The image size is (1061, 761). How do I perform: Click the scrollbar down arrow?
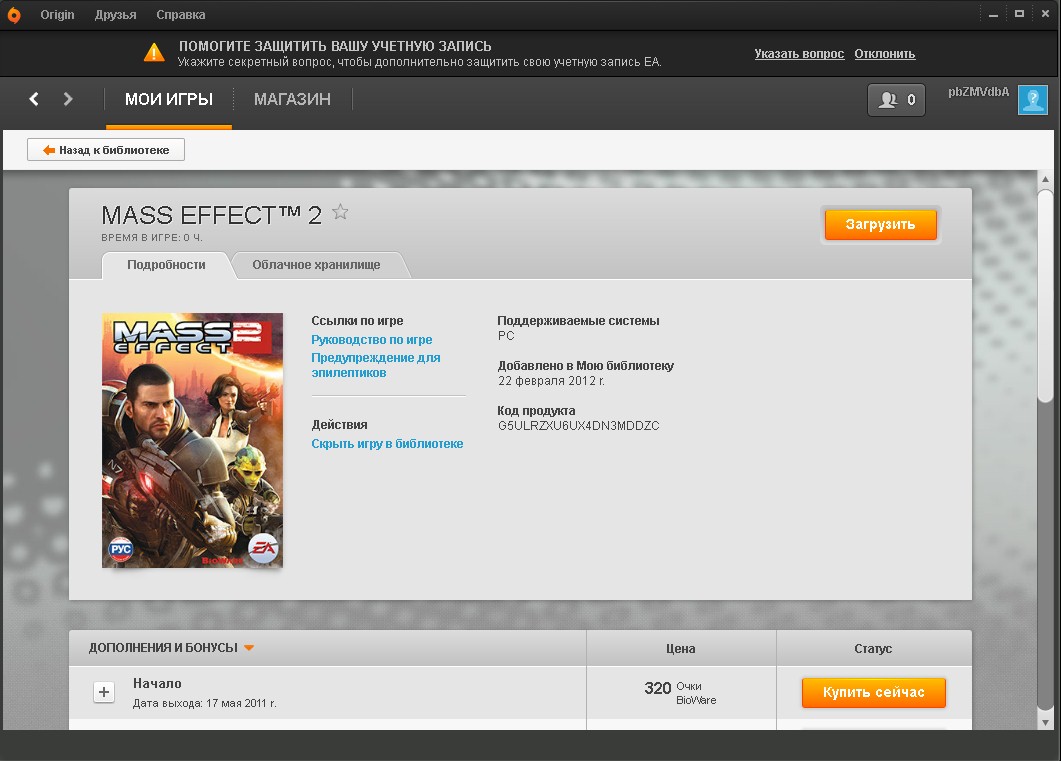(1045, 722)
